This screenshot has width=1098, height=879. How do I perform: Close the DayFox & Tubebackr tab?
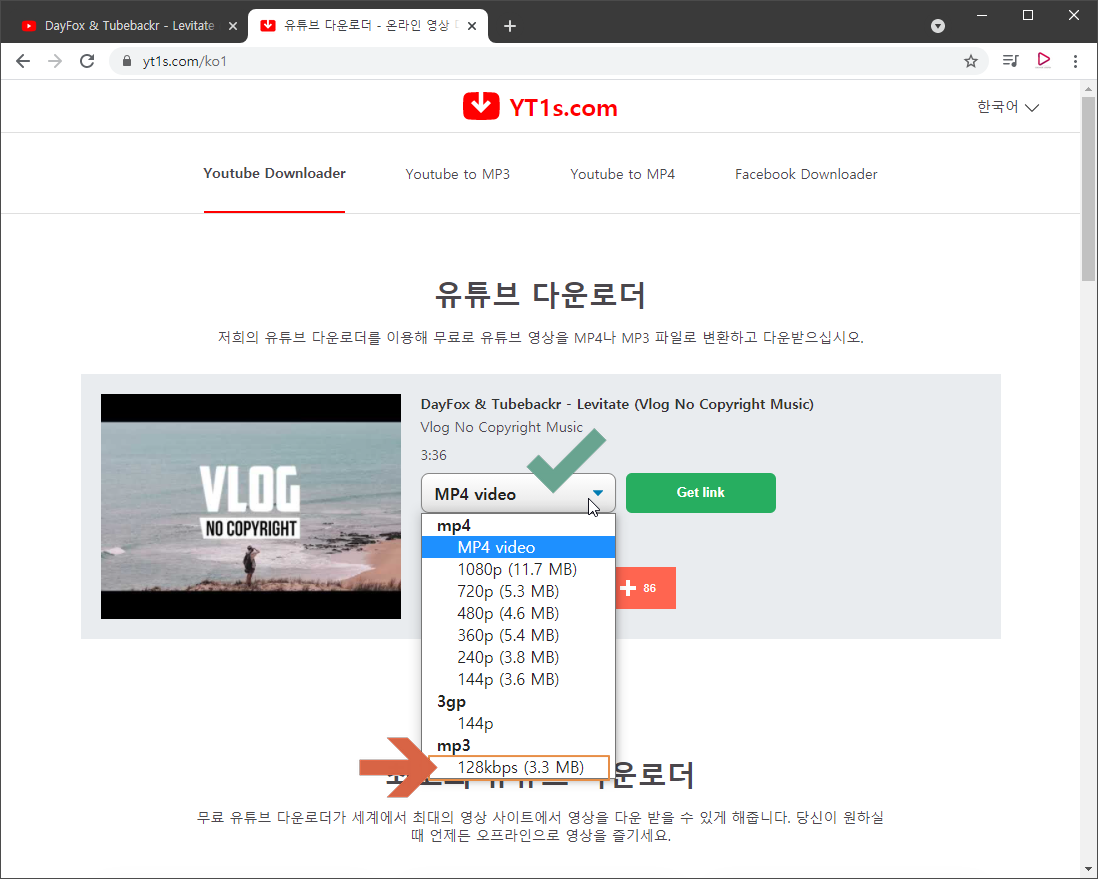[x=232, y=26]
